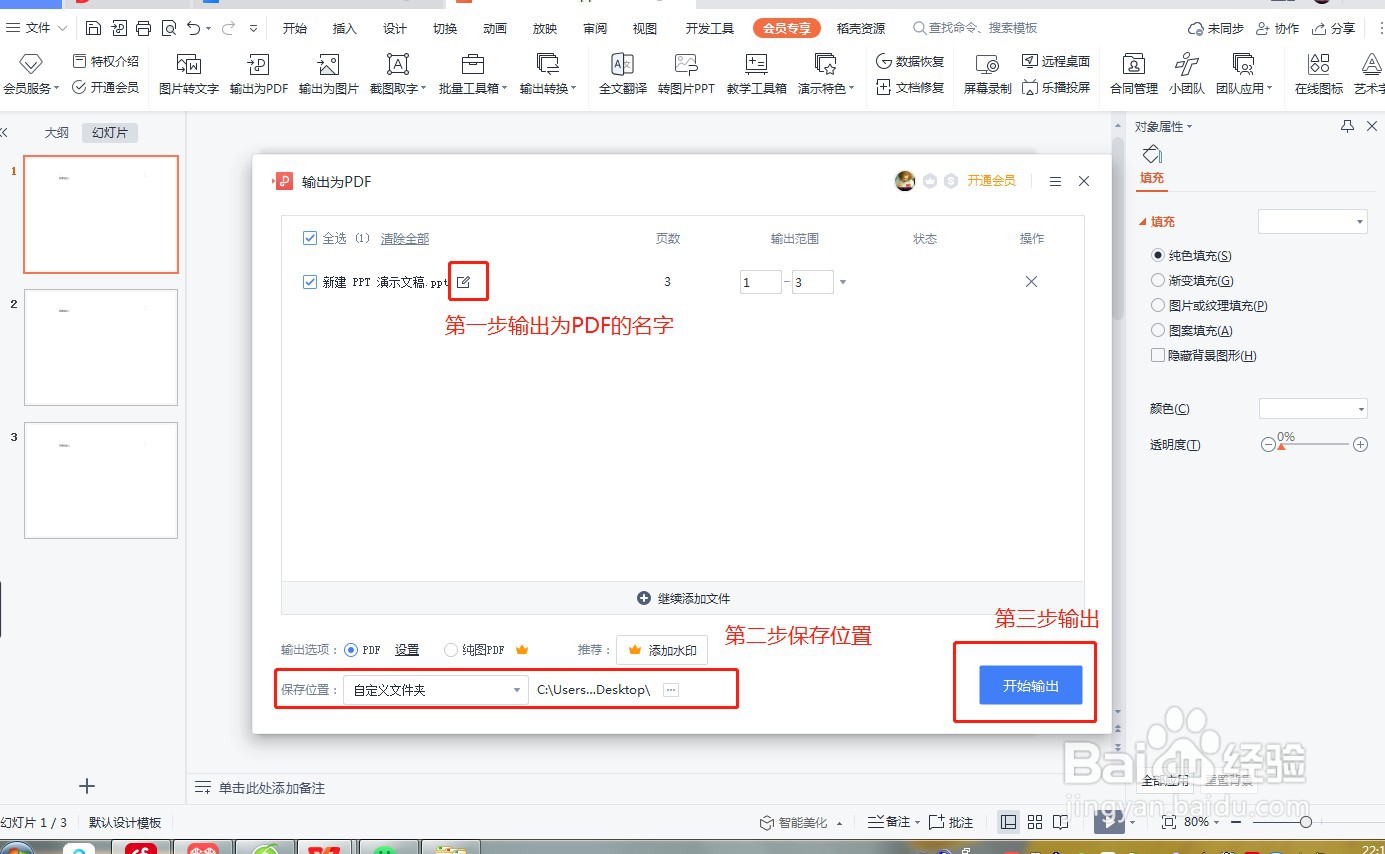The image size is (1385, 854).
Task: Switch to the 开发工具 ribbon tab
Action: coord(709,28)
